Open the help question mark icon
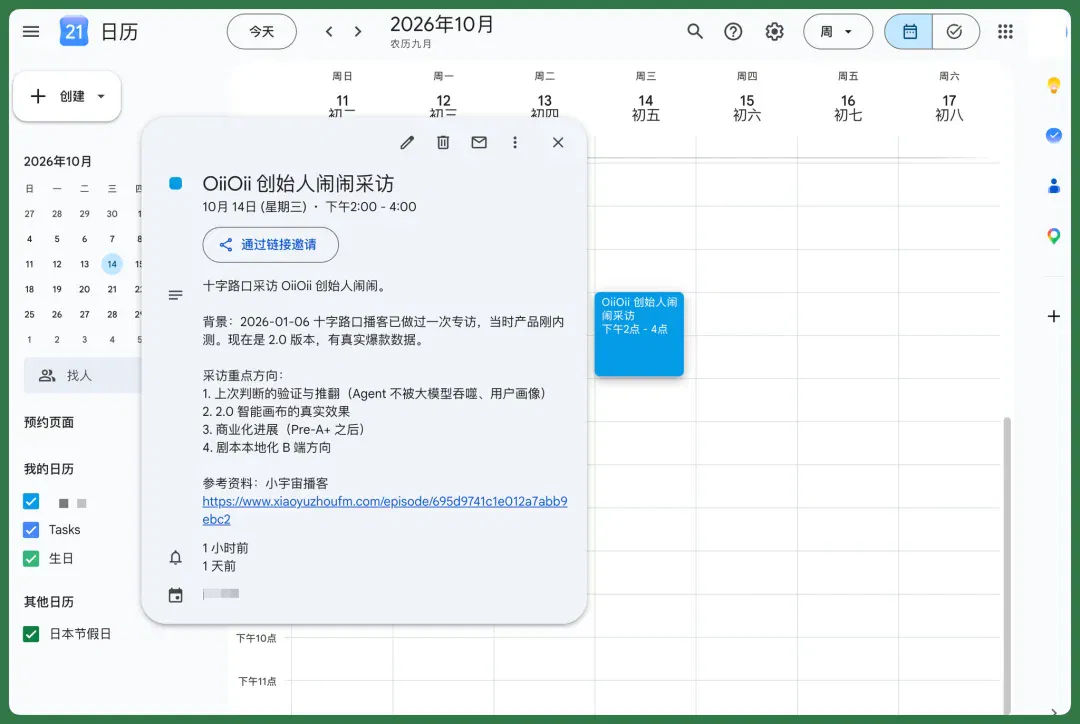 click(734, 32)
